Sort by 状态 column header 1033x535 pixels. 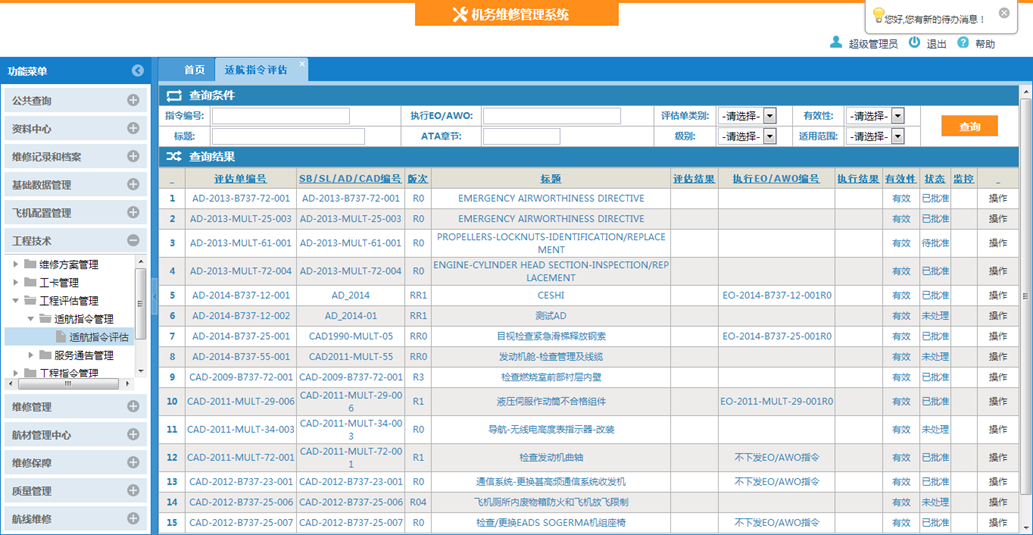935,179
